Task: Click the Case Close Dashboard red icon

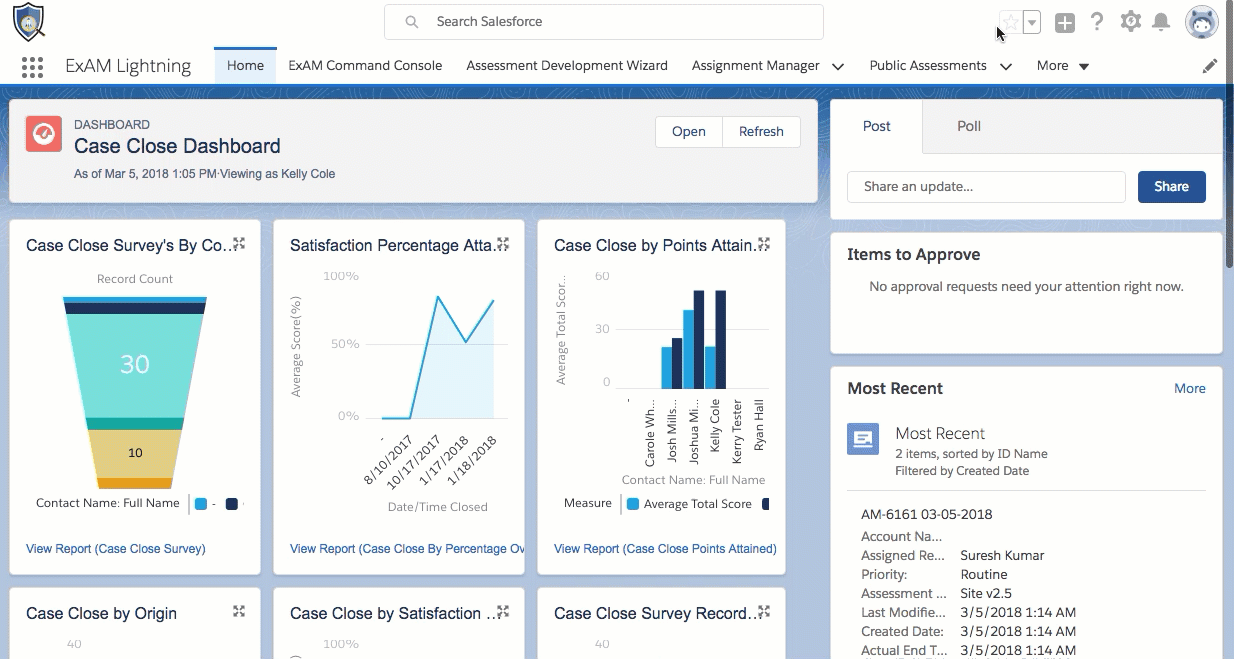Action: 44,133
